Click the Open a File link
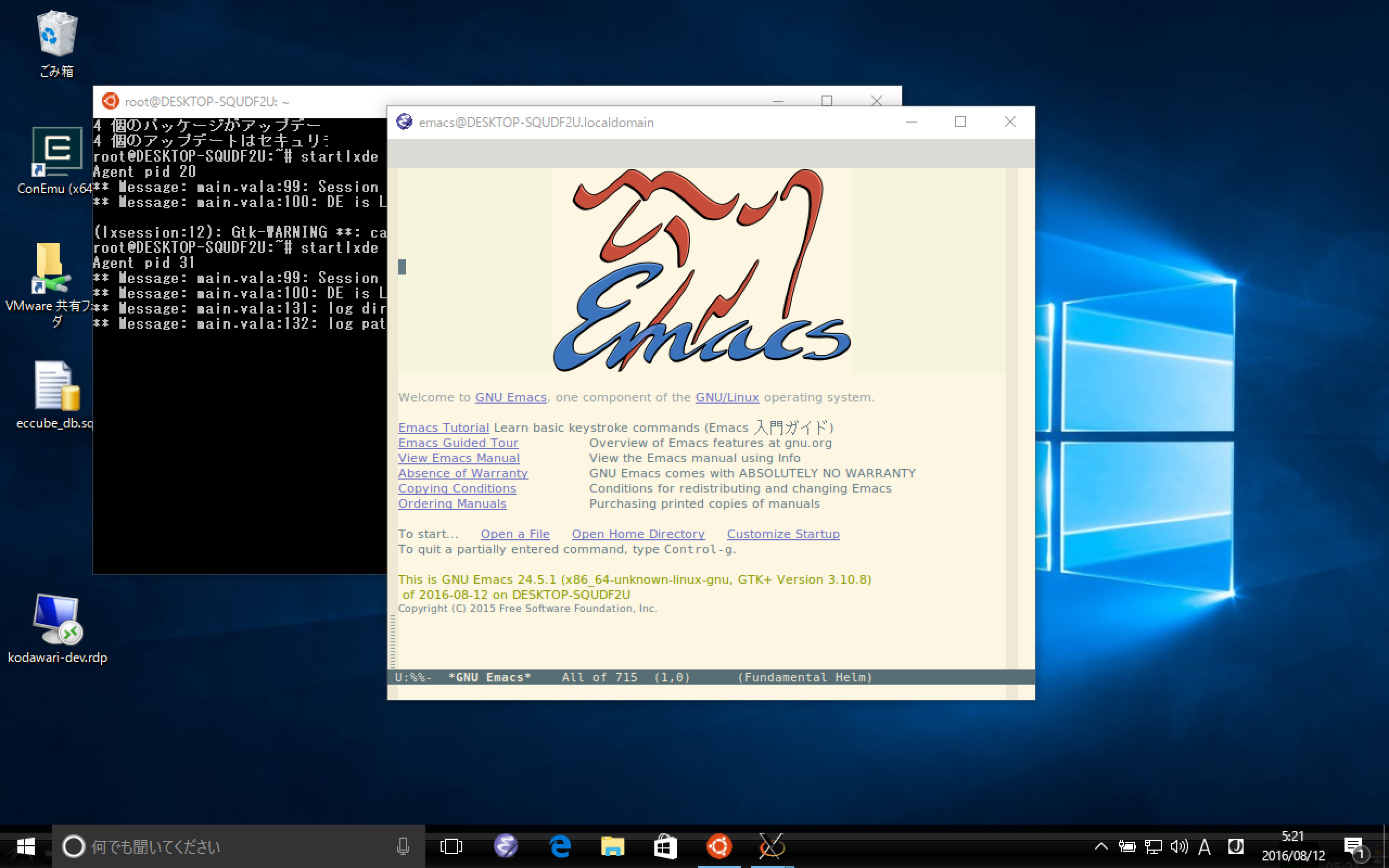 point(515,534)
